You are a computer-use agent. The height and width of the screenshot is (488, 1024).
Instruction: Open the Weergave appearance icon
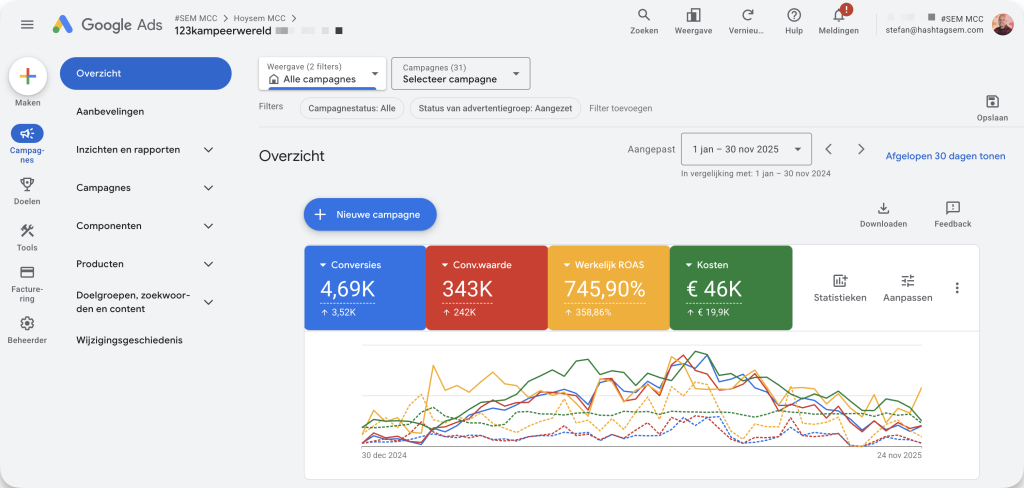693,15
